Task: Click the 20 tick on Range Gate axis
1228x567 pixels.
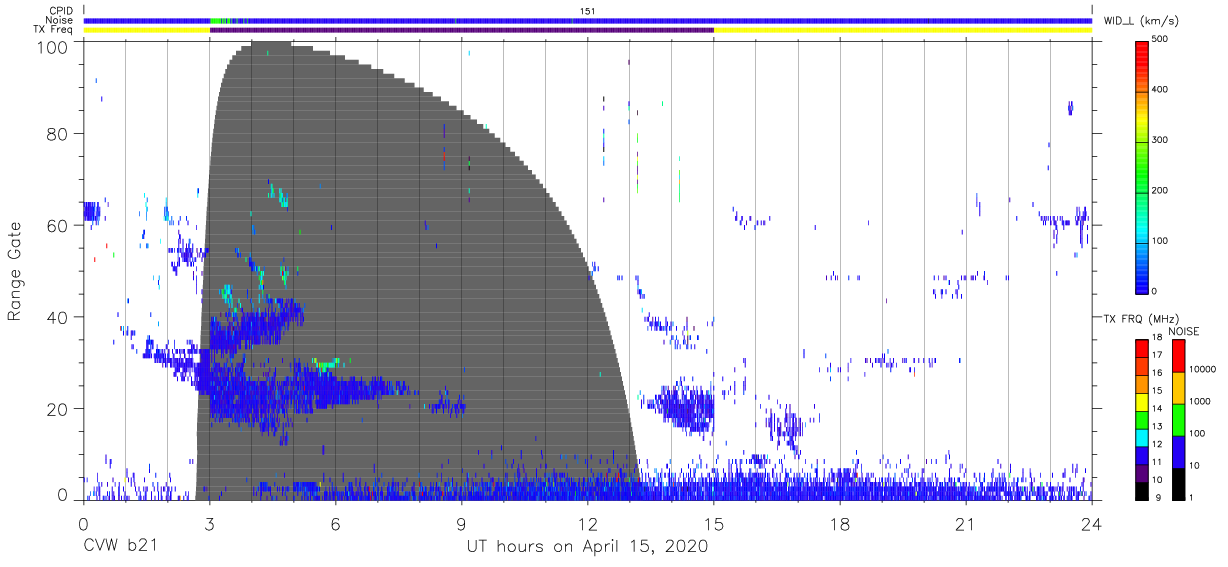Action: [x=59, y=409]
